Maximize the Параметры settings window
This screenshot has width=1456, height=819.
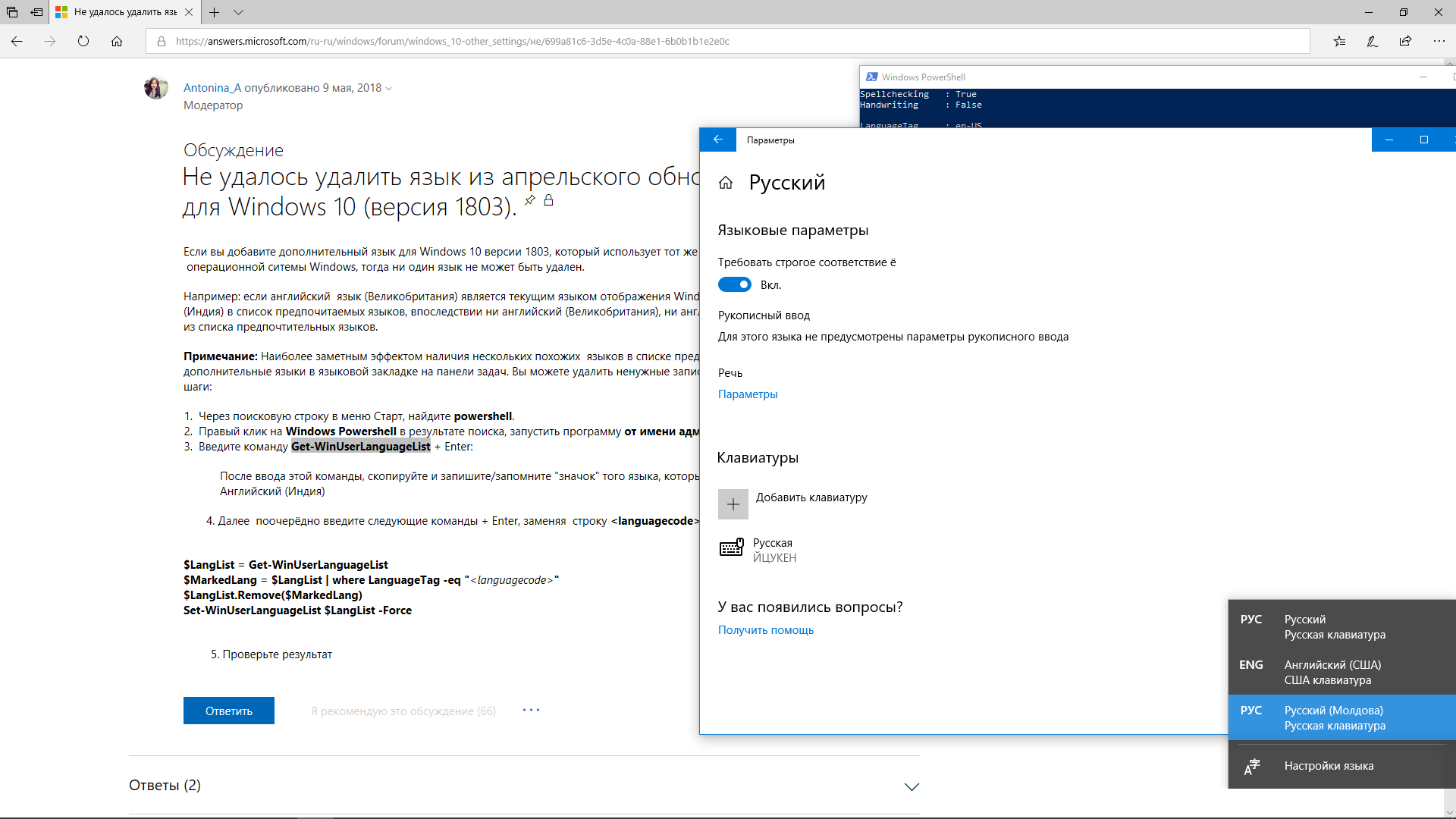1424,140
